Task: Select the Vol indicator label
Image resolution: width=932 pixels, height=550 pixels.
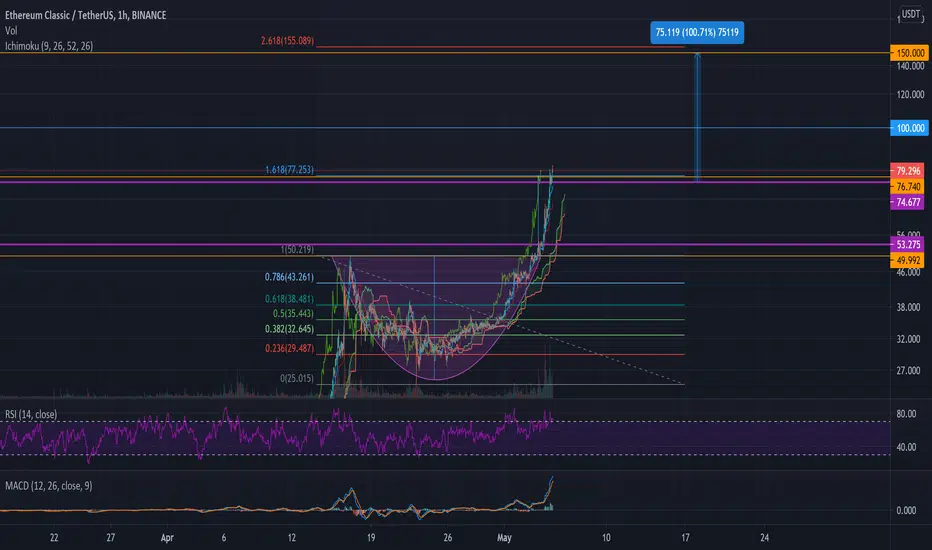Action: click(11, 30)
